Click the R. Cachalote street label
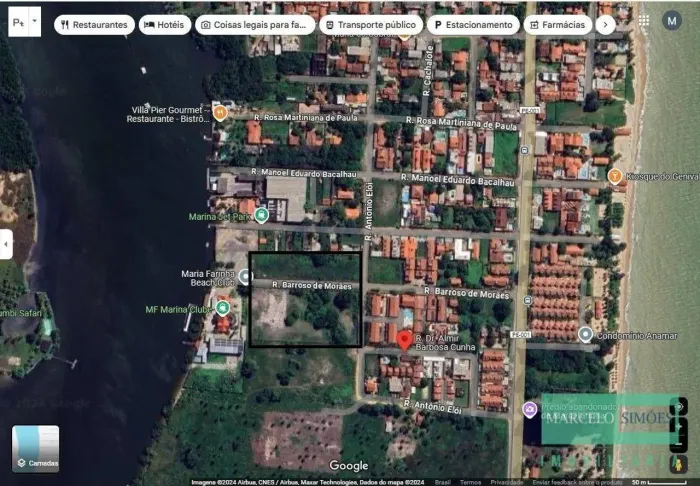 [428, 71]
